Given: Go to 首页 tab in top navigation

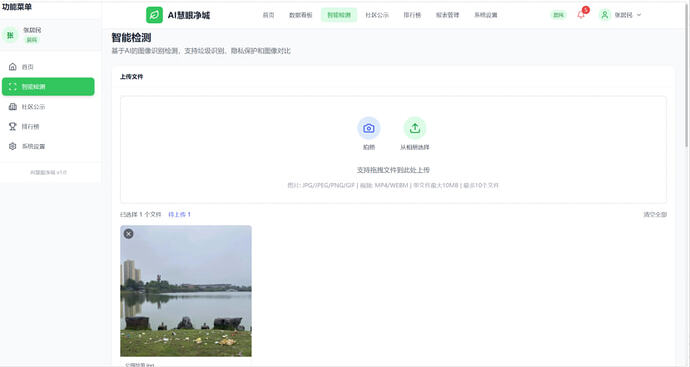Looking at the screenshot, I should pos(268,15).
